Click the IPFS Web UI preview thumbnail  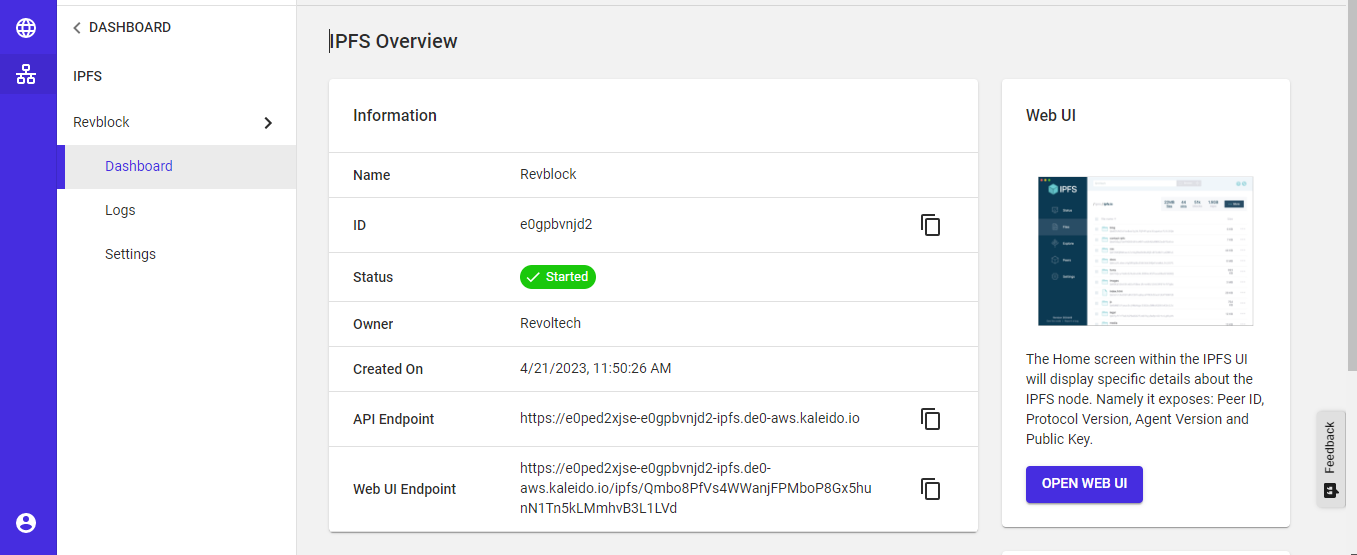[x=1146, y=250]
